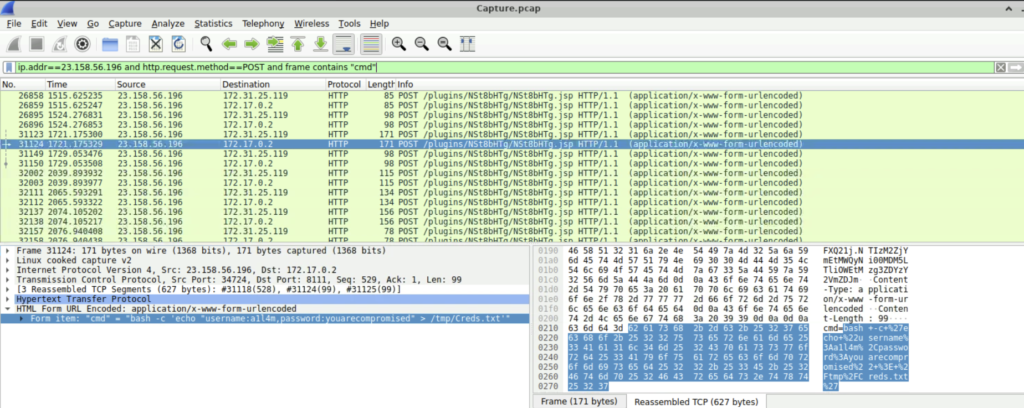1024x408 pixels.
Task: Toggle auto-scroll to last packet
Action: pyautogui.click(x=344, y=44)
